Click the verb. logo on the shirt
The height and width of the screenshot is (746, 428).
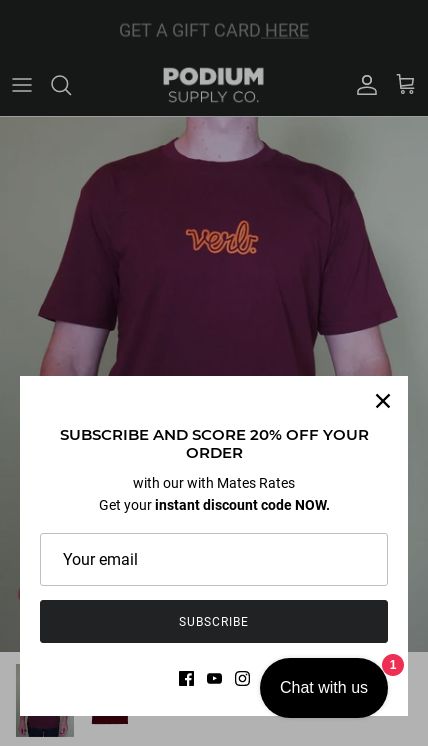click(x=222, y=237)
